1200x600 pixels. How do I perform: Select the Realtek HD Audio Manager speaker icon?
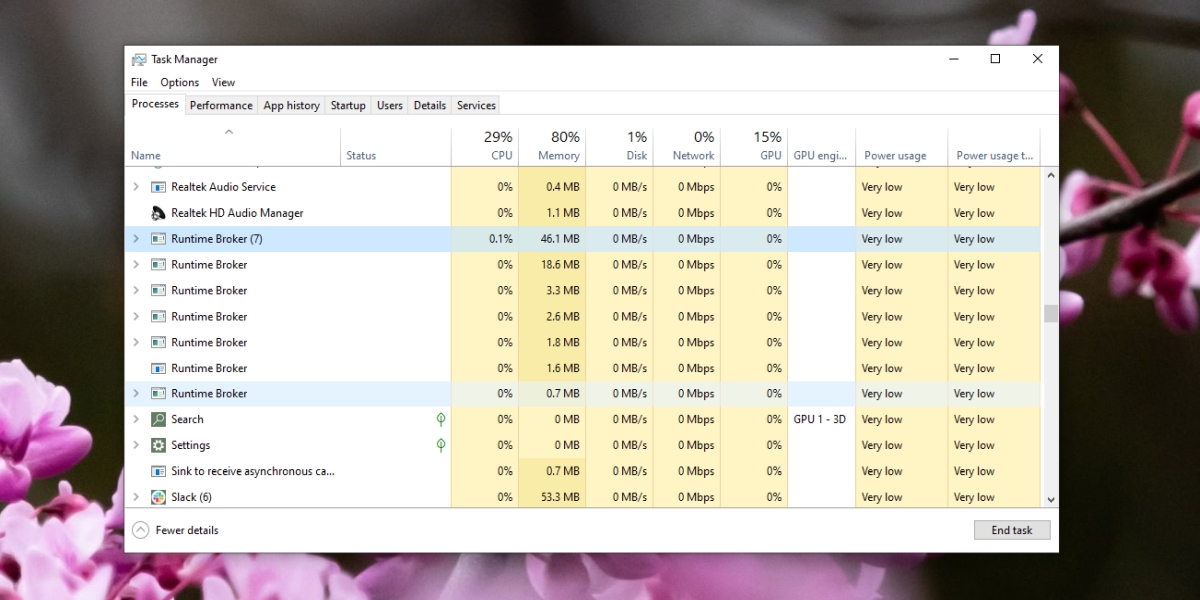point(156,212)
